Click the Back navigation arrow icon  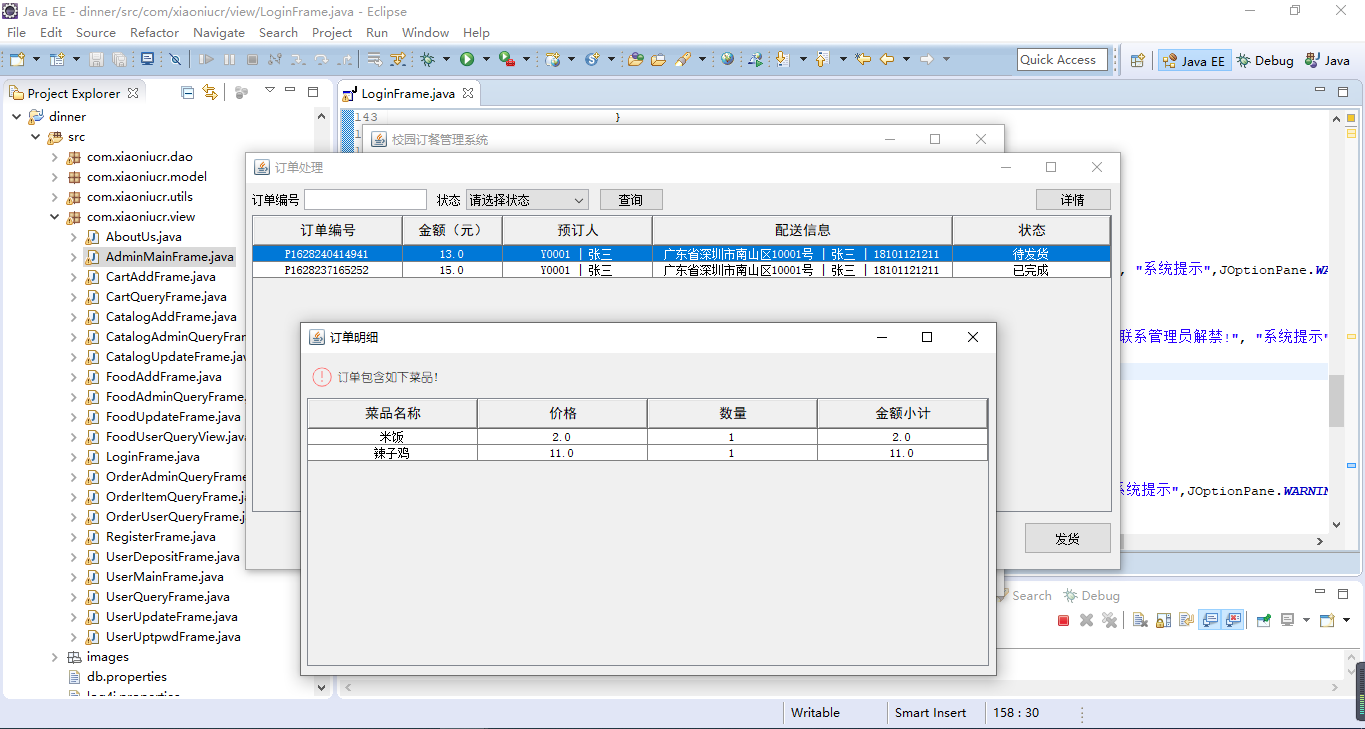pos(887,60)
